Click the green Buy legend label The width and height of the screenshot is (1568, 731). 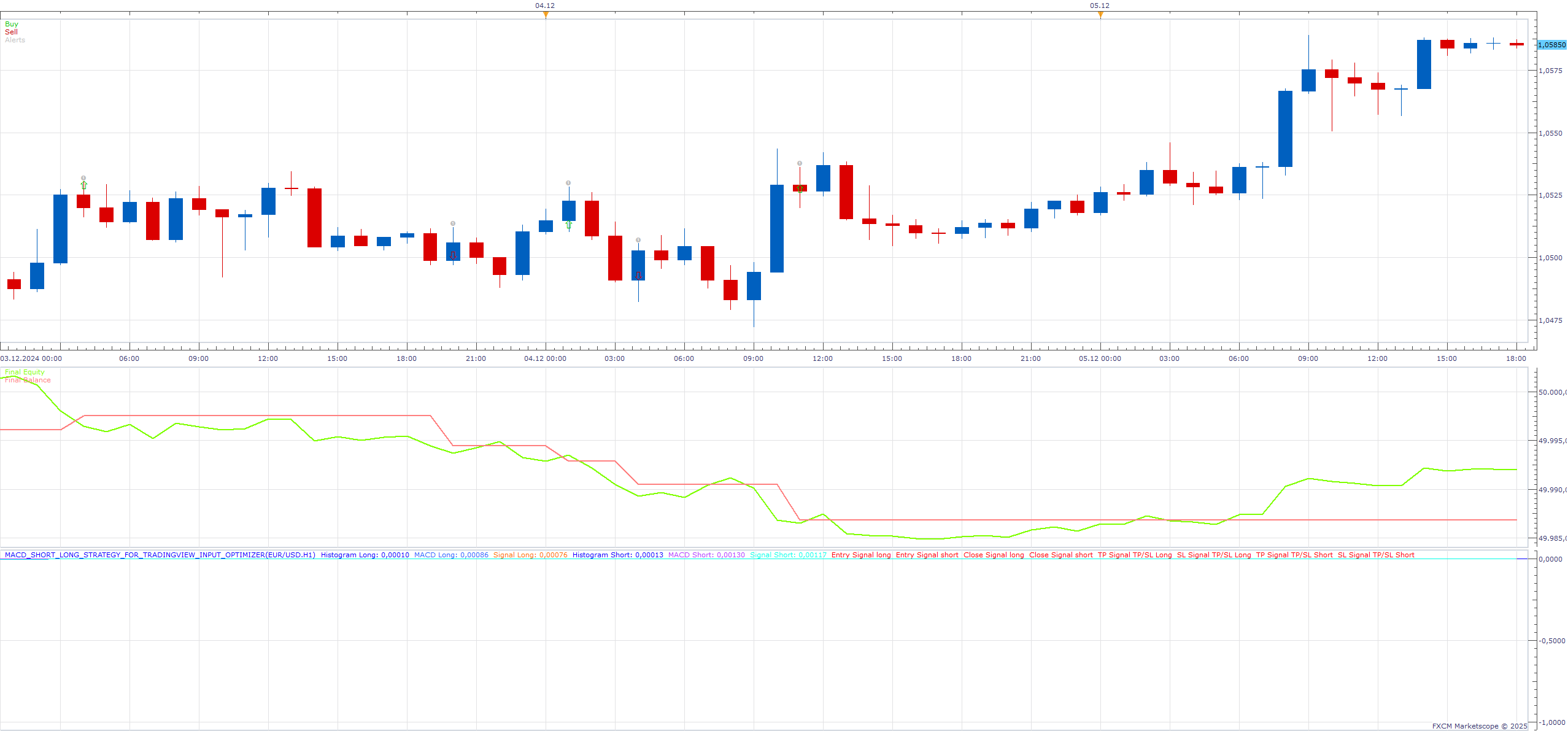12,24
